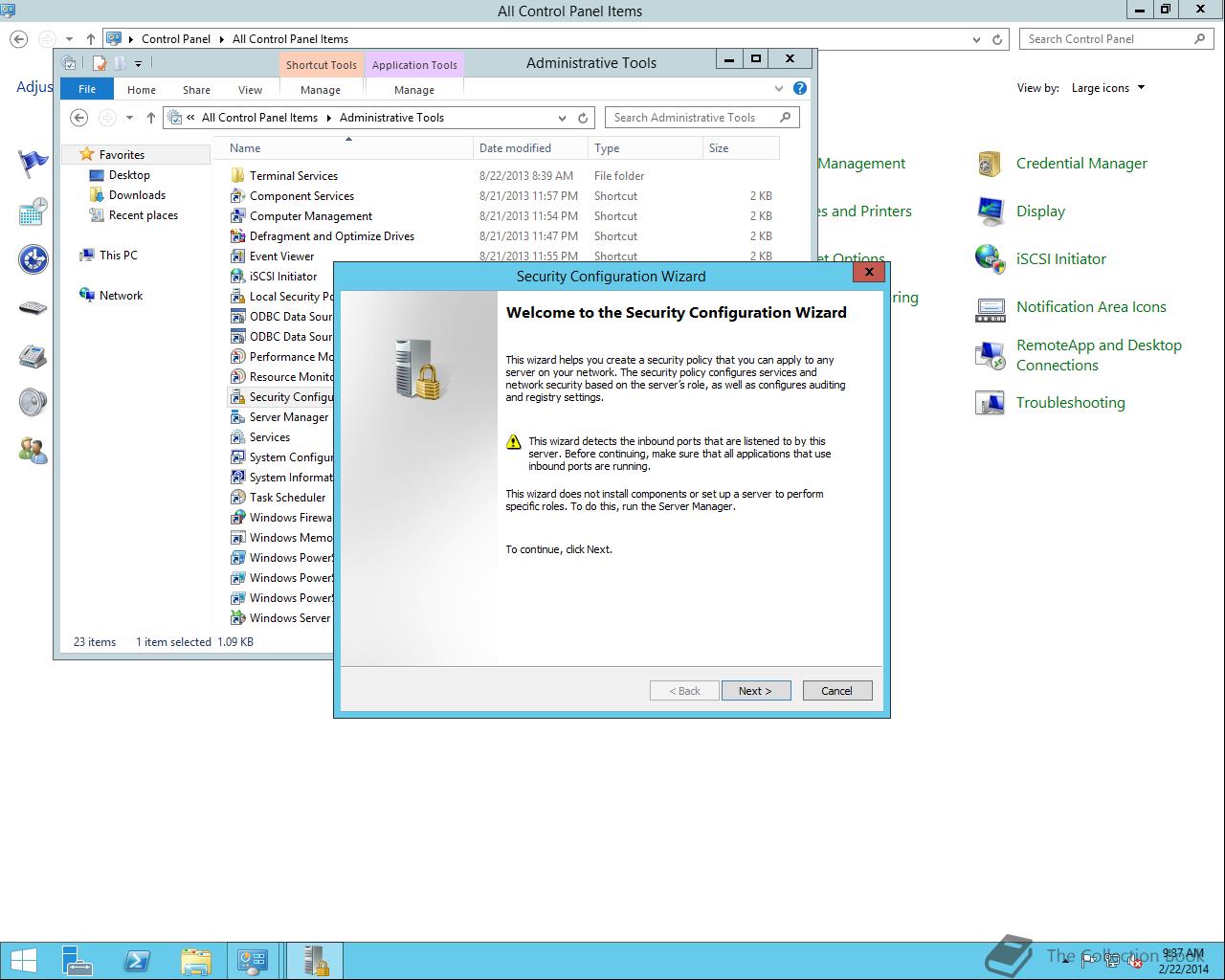Screen dimensions: 1225x980
Task: Click the Credential Manager safe icon
Action: pyautogui.click(x=990, y=164)
